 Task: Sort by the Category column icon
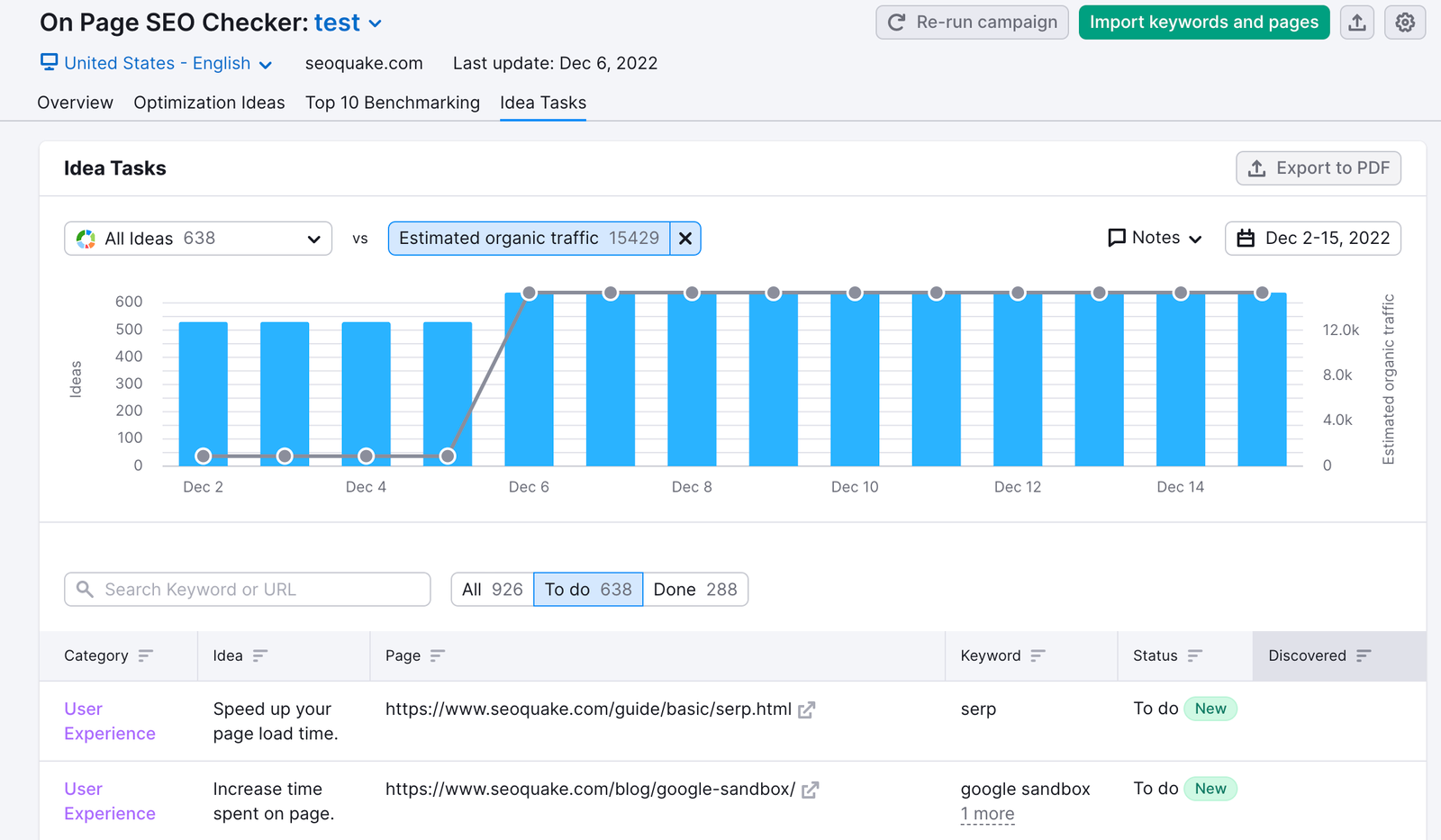[x=146, y=655]
